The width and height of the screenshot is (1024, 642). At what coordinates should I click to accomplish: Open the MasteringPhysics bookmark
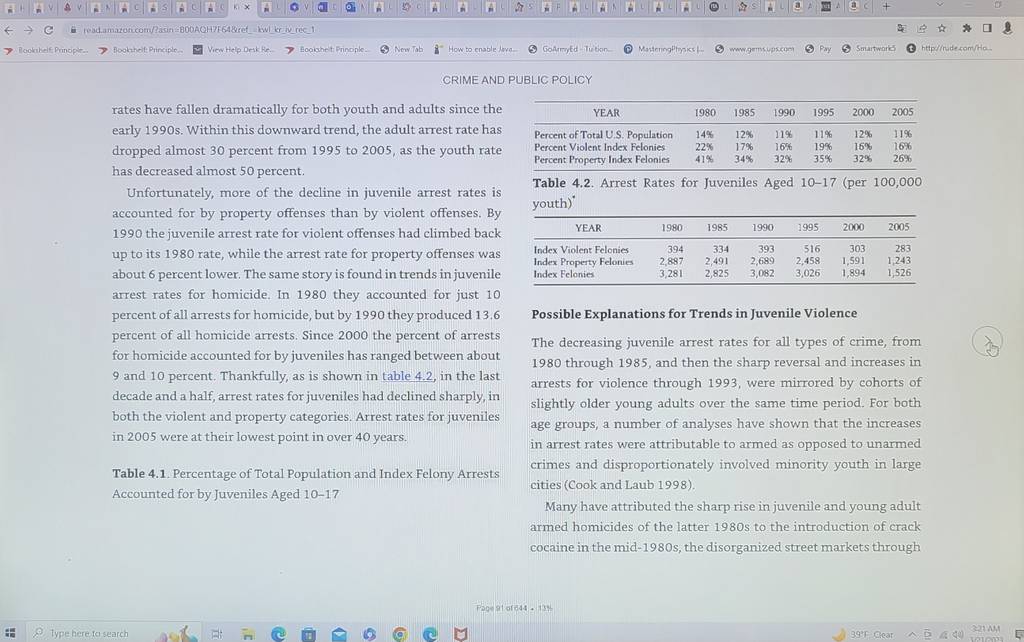point(664,49)
